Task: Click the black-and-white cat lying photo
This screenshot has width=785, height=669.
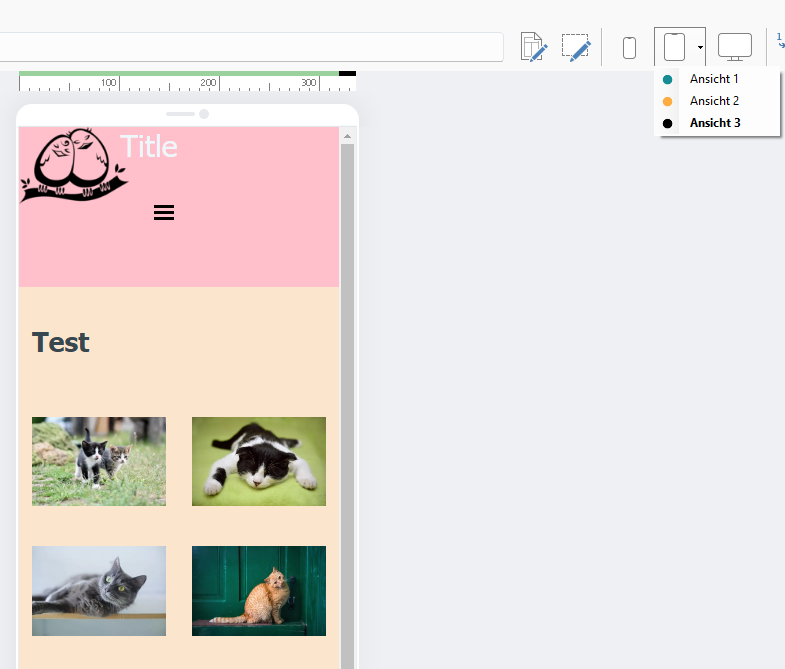Action: [x=259, y=461]
